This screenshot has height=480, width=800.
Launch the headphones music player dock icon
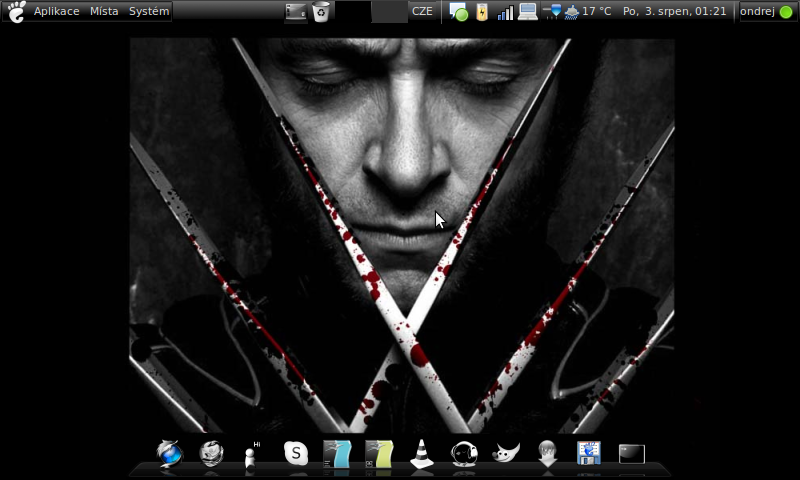[x=464, y=453]
